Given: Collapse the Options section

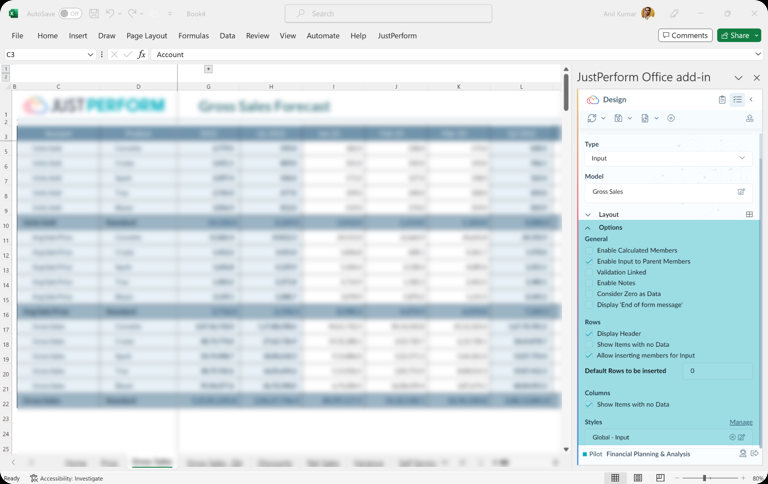Looking at the screenshot, I should (588, 228).
